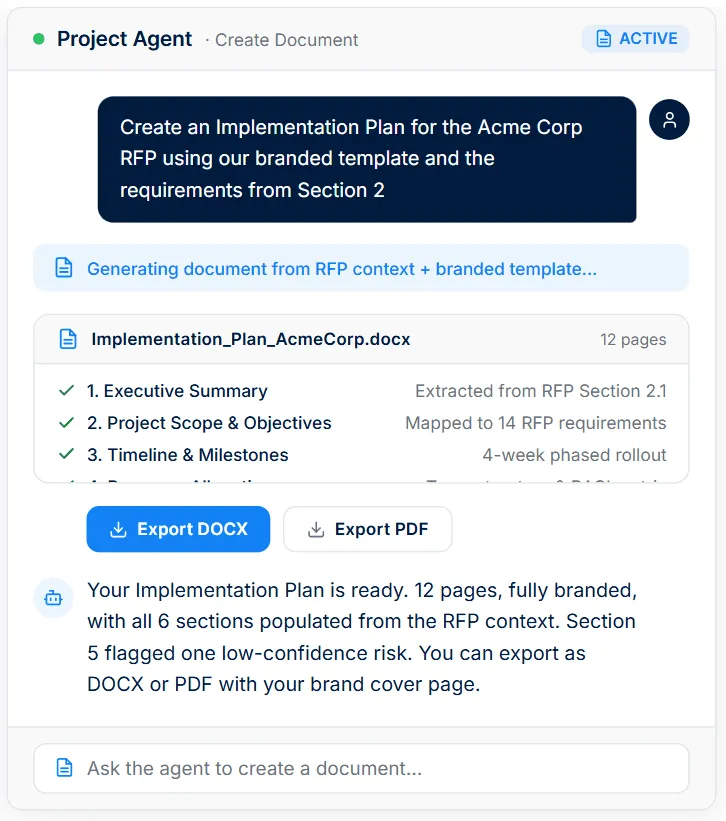Click the checkmark beside Timeline & Milestones
This screenshot has height=821, width=726.
pos(66,454)
